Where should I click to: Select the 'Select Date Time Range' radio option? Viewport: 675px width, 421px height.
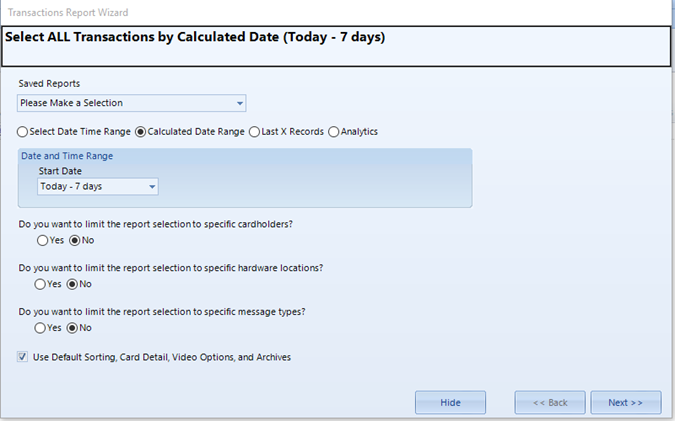coord(23,132)
